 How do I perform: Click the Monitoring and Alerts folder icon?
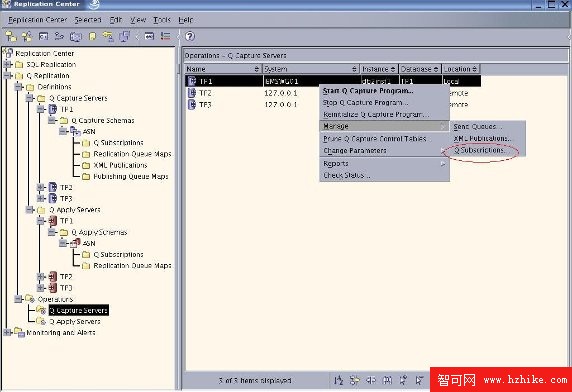pyautogui.click(x=19, y=332)
